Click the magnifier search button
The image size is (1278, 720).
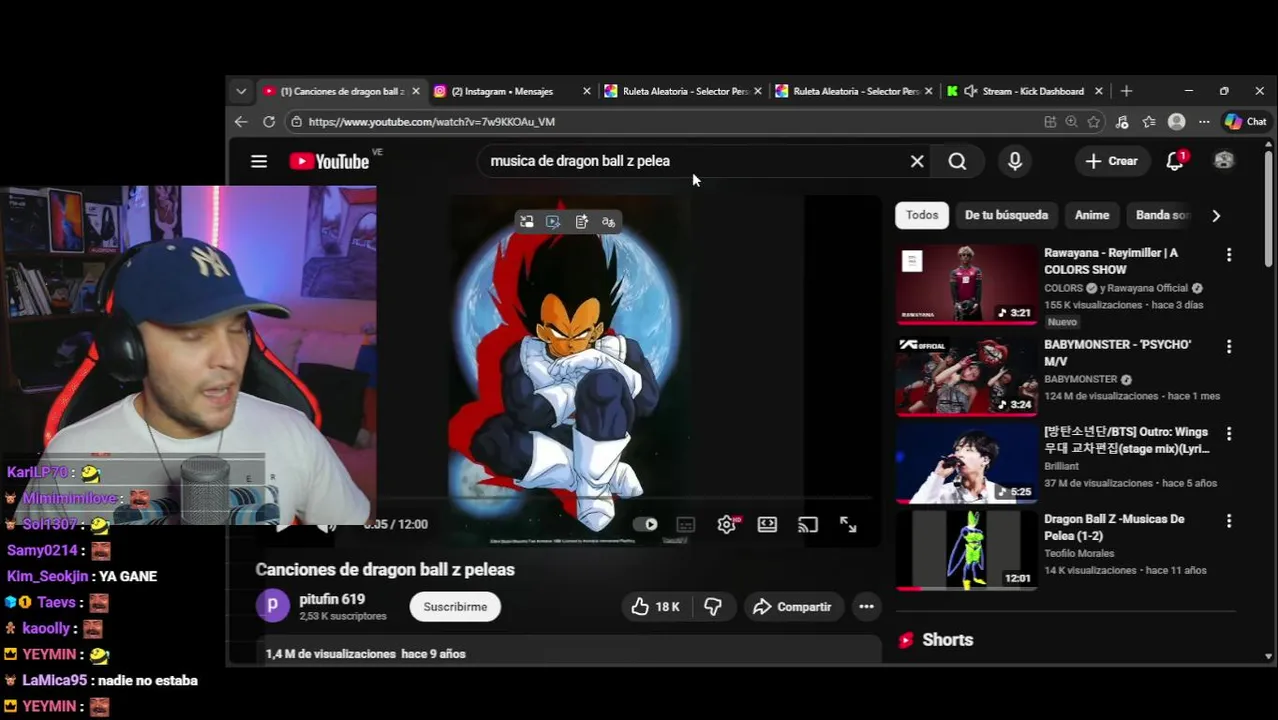pos(957,161)
